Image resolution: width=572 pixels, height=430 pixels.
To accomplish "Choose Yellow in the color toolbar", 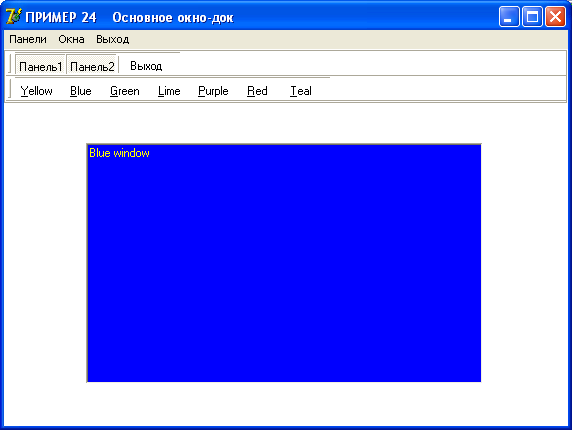I will tap(36, 91).
